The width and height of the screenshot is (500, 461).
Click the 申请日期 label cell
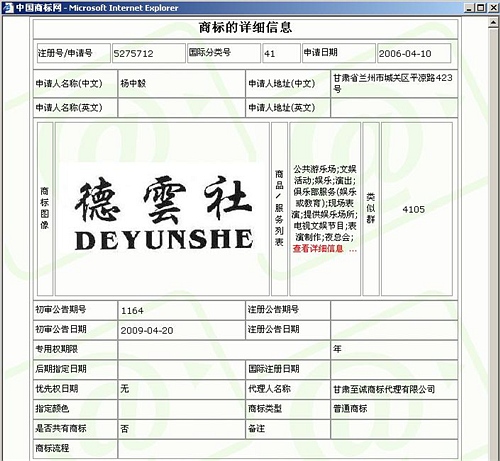tap(339, 53)
